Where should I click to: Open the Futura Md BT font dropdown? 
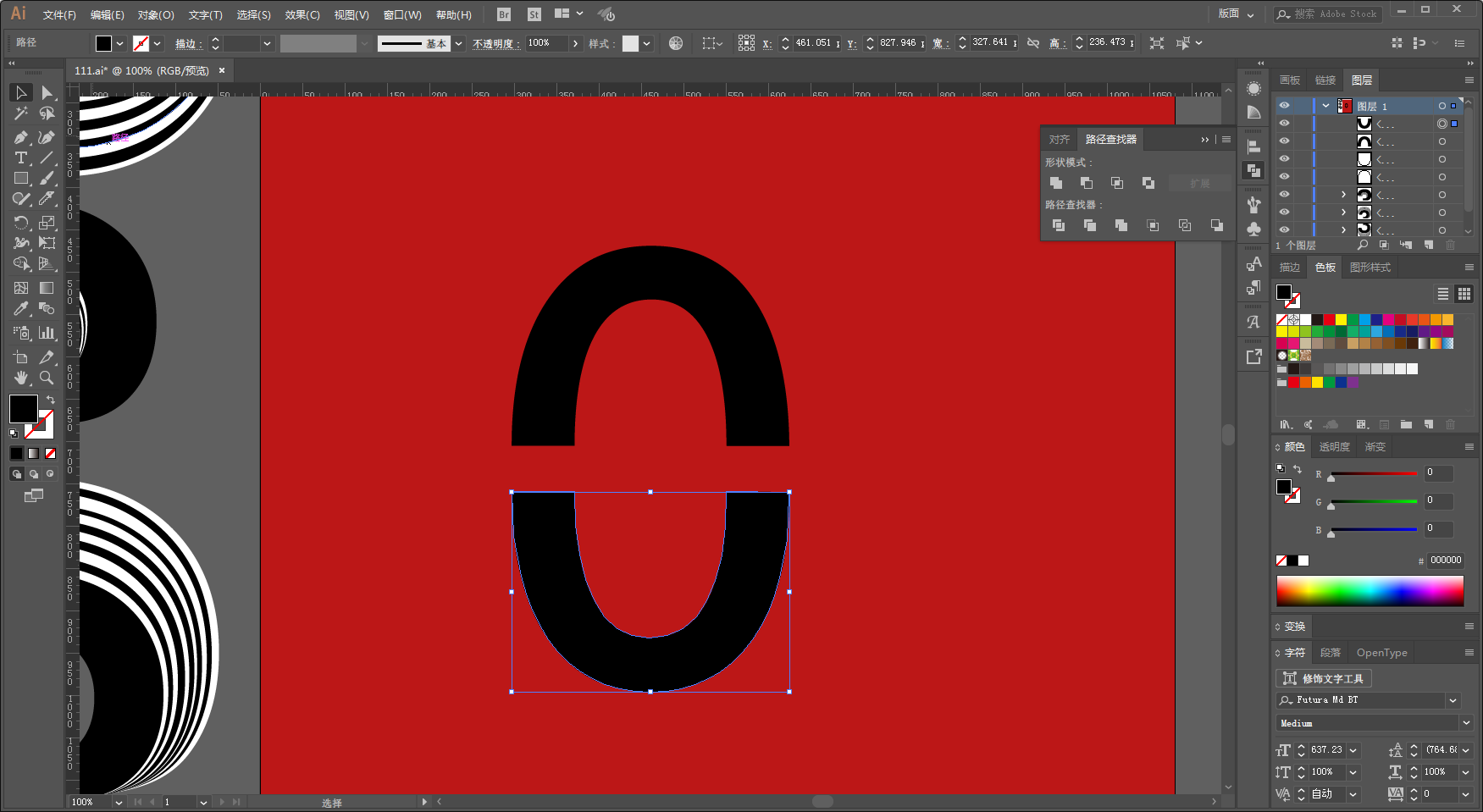click(1453, 700)
